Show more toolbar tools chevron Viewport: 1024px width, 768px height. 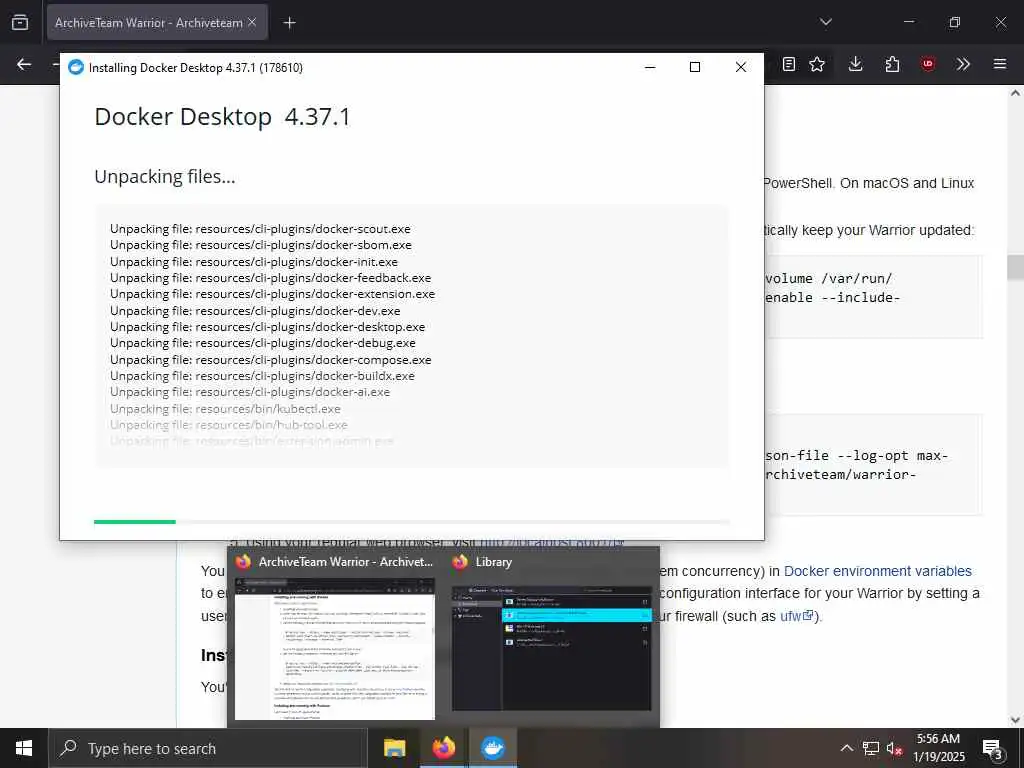click(963, 64)
